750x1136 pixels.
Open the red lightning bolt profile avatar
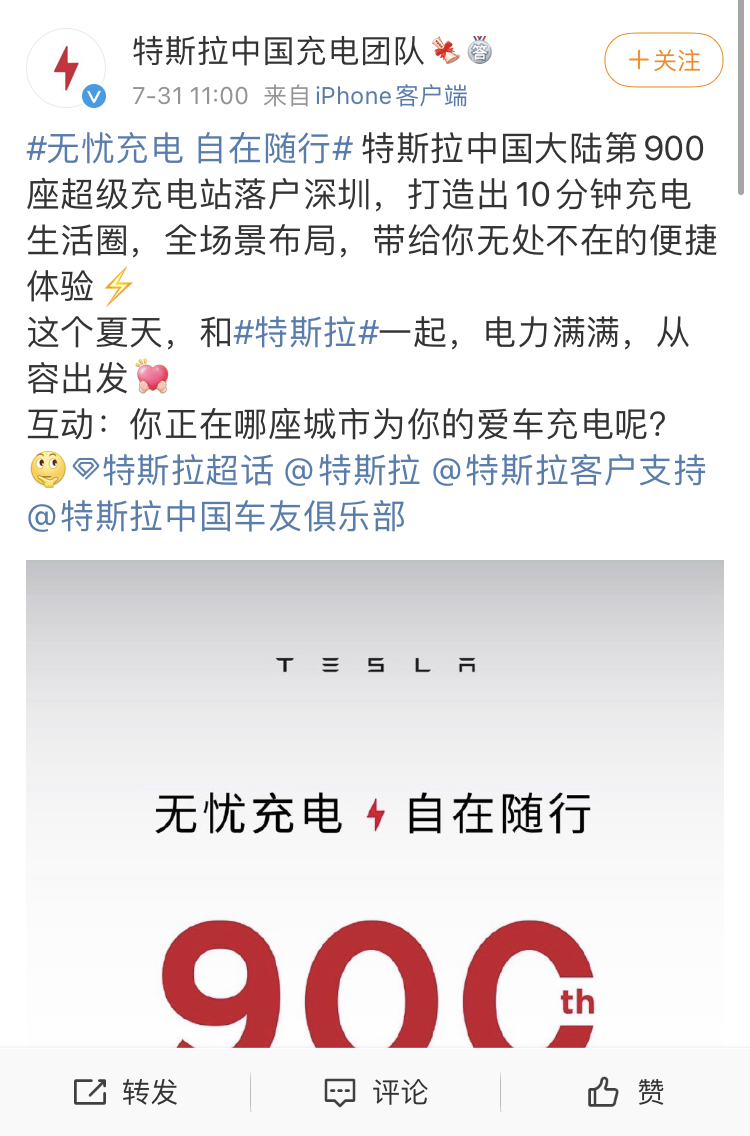(66, 68)
